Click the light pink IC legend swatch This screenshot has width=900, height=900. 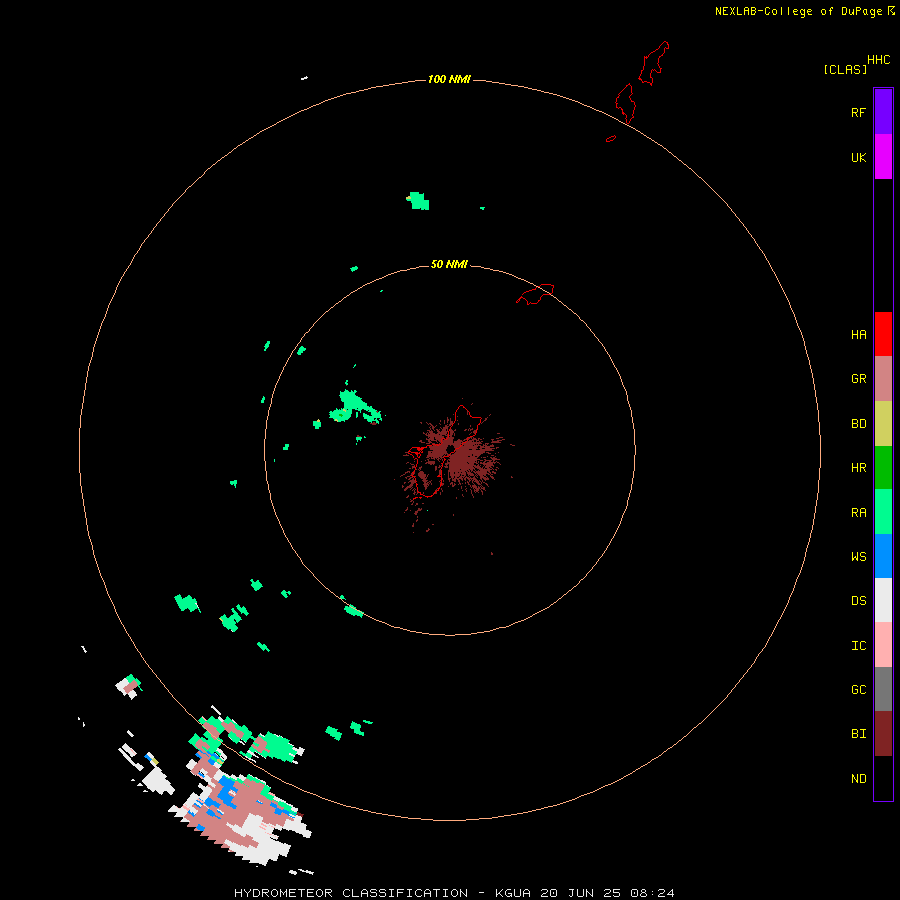883,645
